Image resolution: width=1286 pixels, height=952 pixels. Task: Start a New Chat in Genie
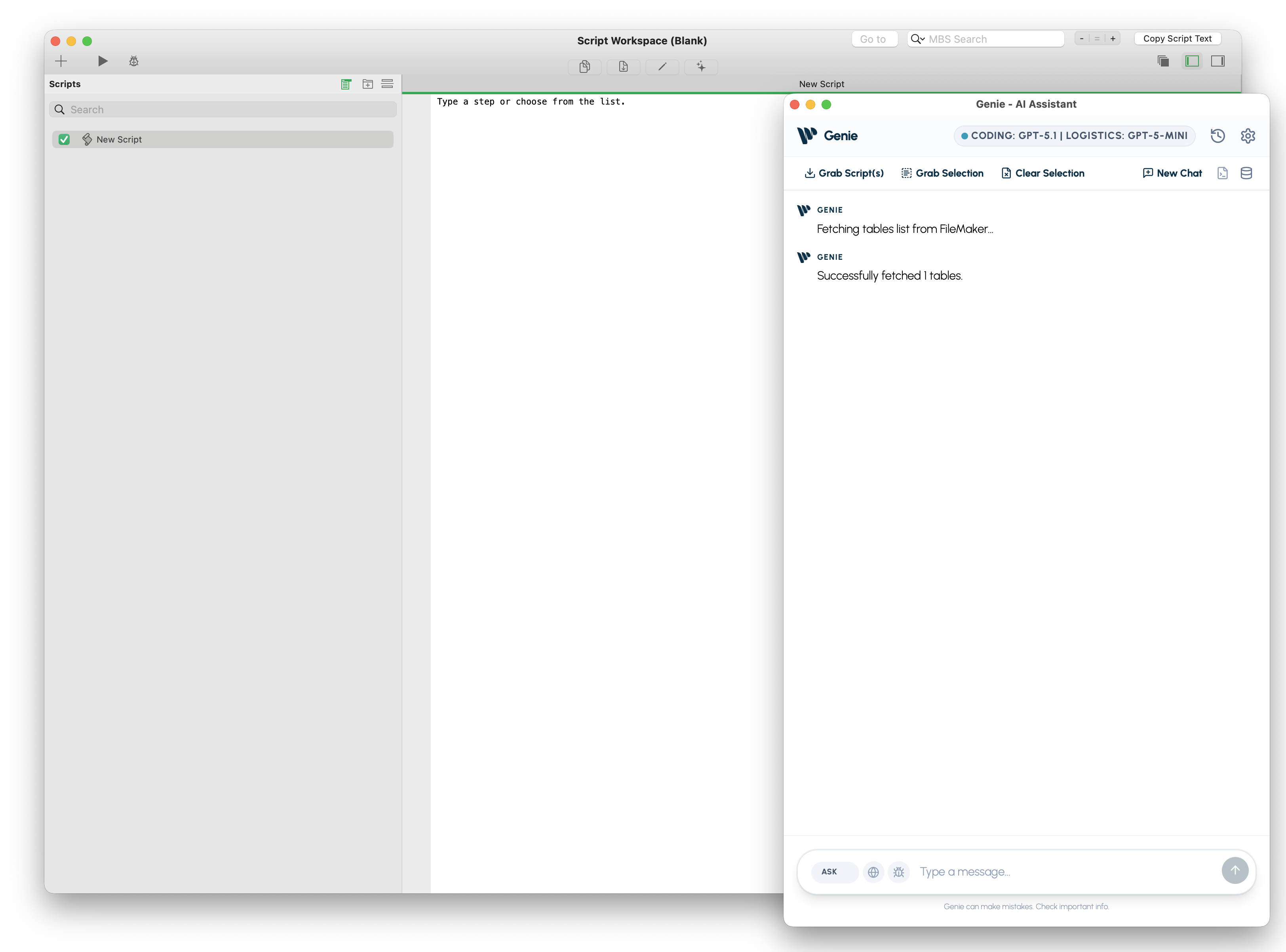point(1172,173)
